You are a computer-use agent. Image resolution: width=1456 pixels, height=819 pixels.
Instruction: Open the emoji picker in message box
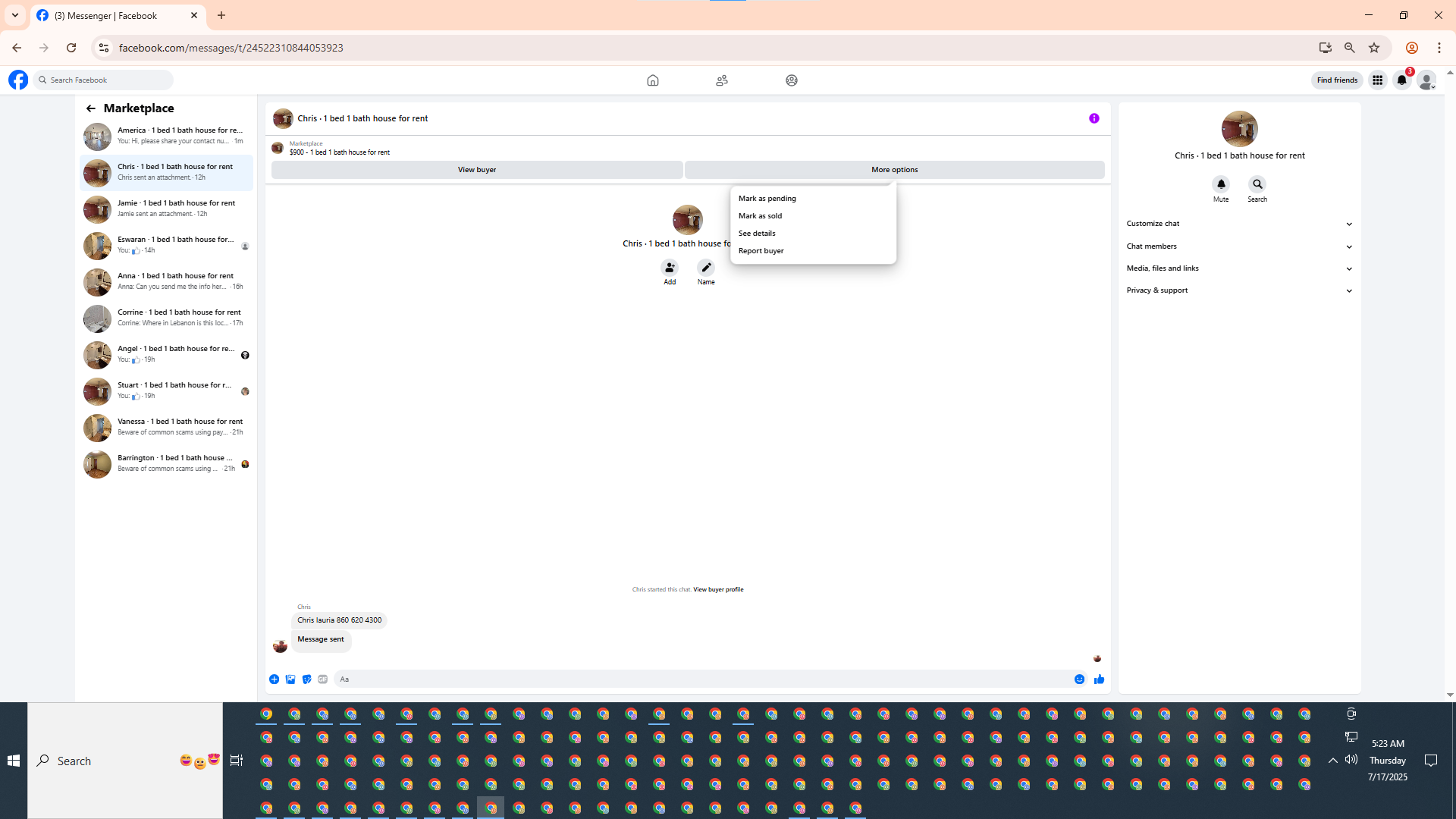tap(1079, 679)
